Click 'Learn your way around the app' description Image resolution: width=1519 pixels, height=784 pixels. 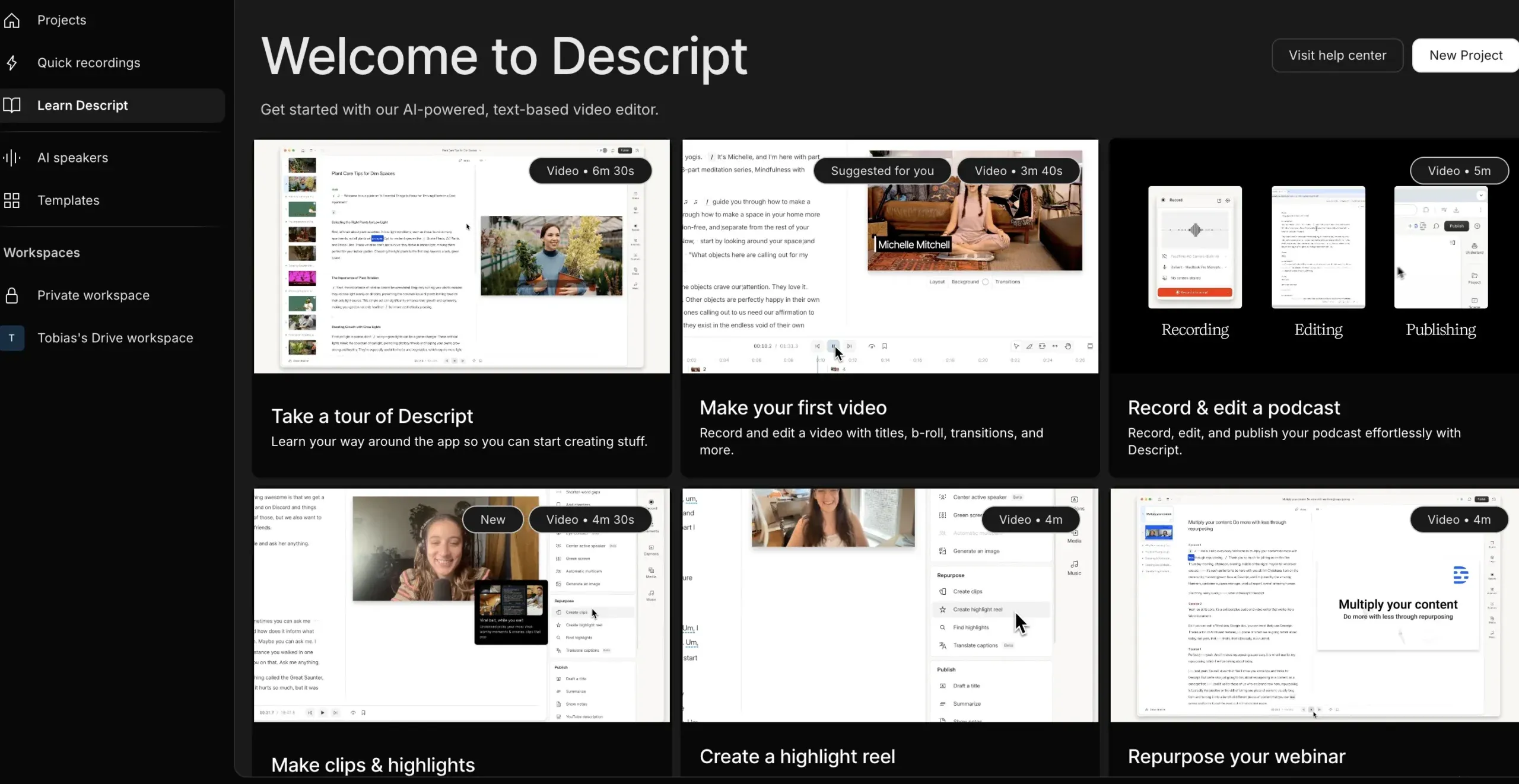pyautogui.click(x=459, y=442)
